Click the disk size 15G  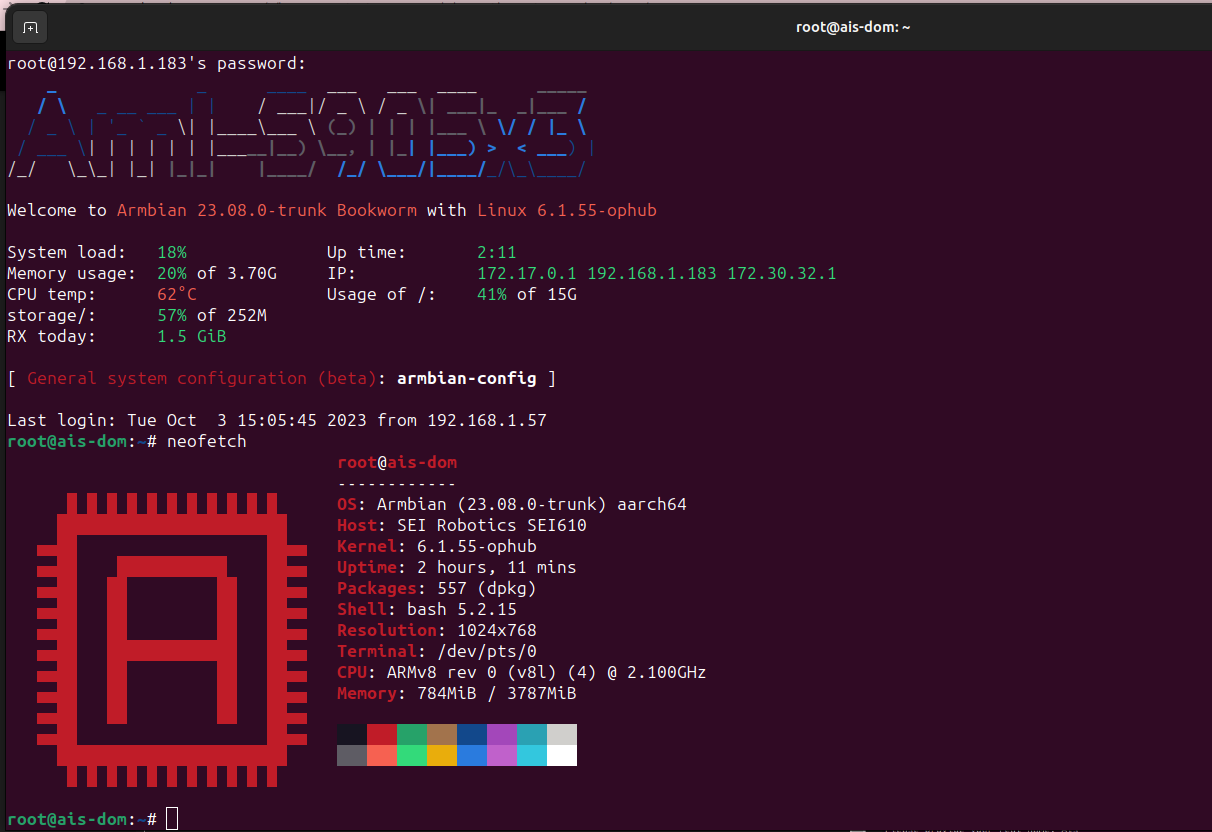[x=562, y=294]
